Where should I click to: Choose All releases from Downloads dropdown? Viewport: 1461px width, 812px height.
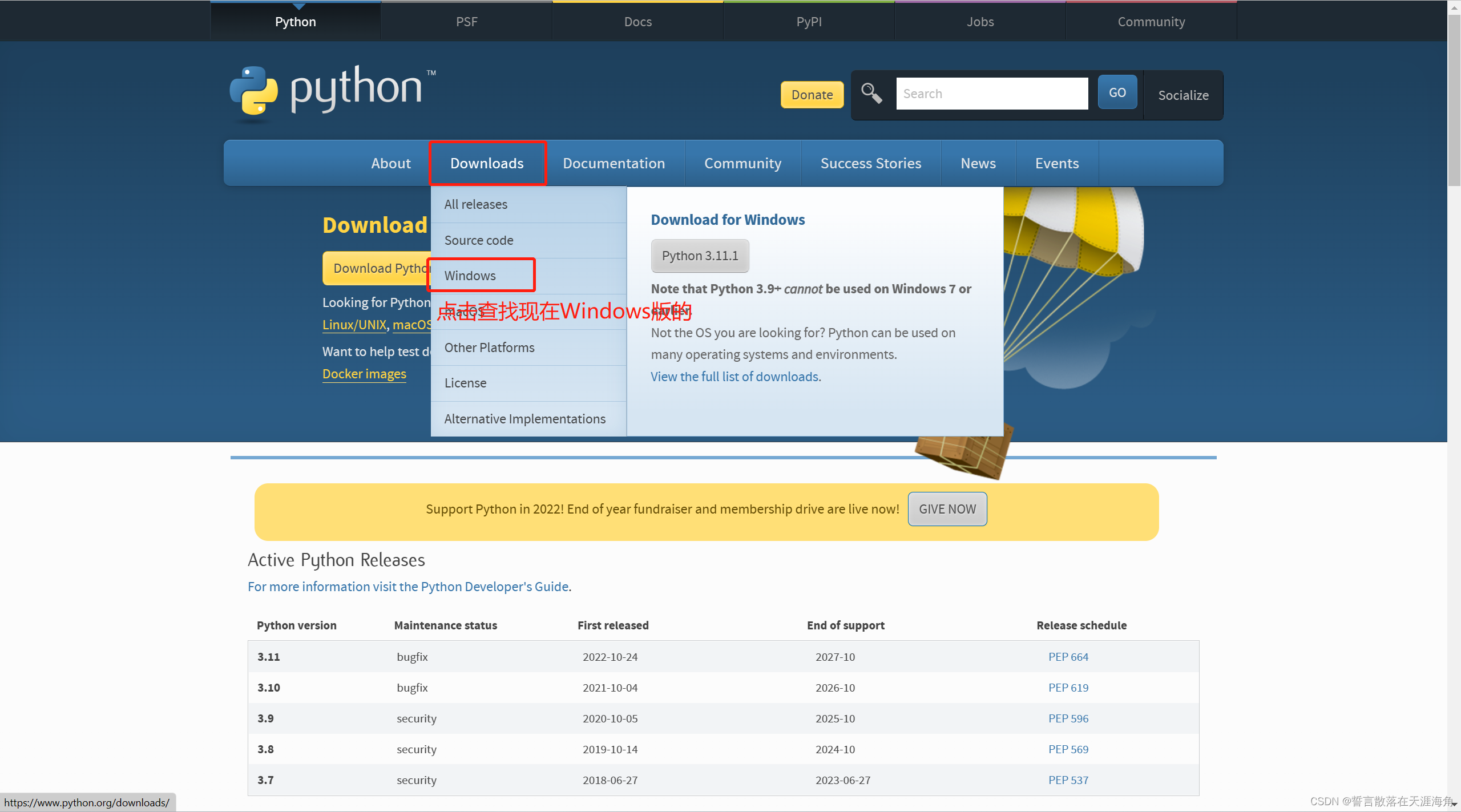528,204
